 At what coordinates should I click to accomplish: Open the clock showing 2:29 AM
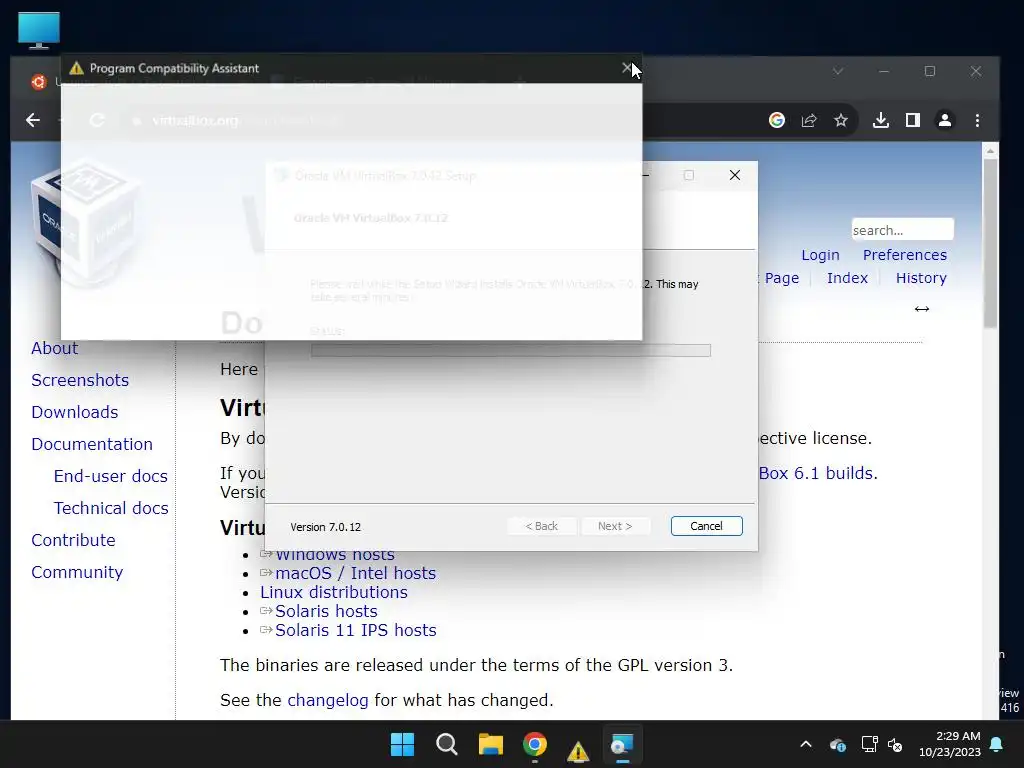(950, 744)
